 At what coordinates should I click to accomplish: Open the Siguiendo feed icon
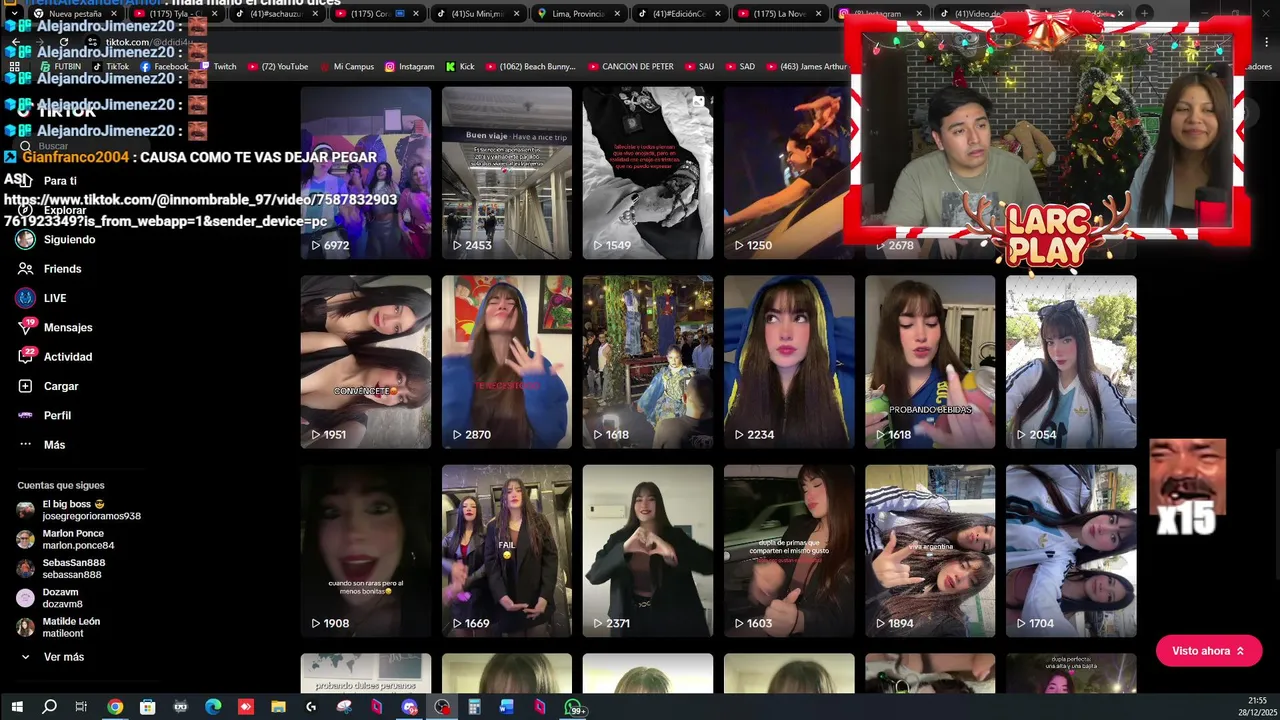tap(26, 240)
